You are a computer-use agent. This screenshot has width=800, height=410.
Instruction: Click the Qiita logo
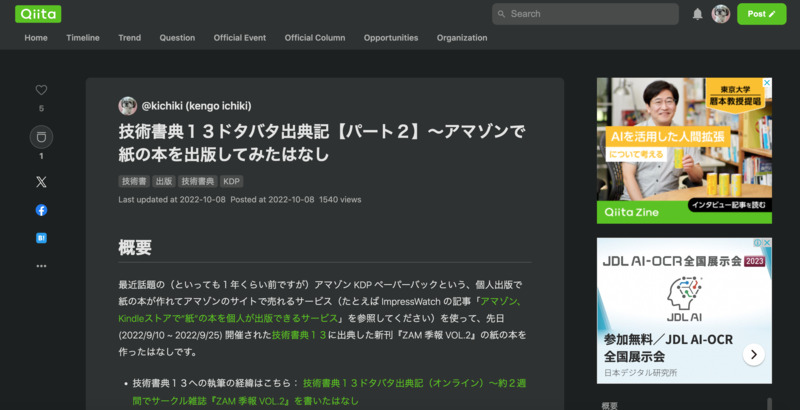(38, 14)
